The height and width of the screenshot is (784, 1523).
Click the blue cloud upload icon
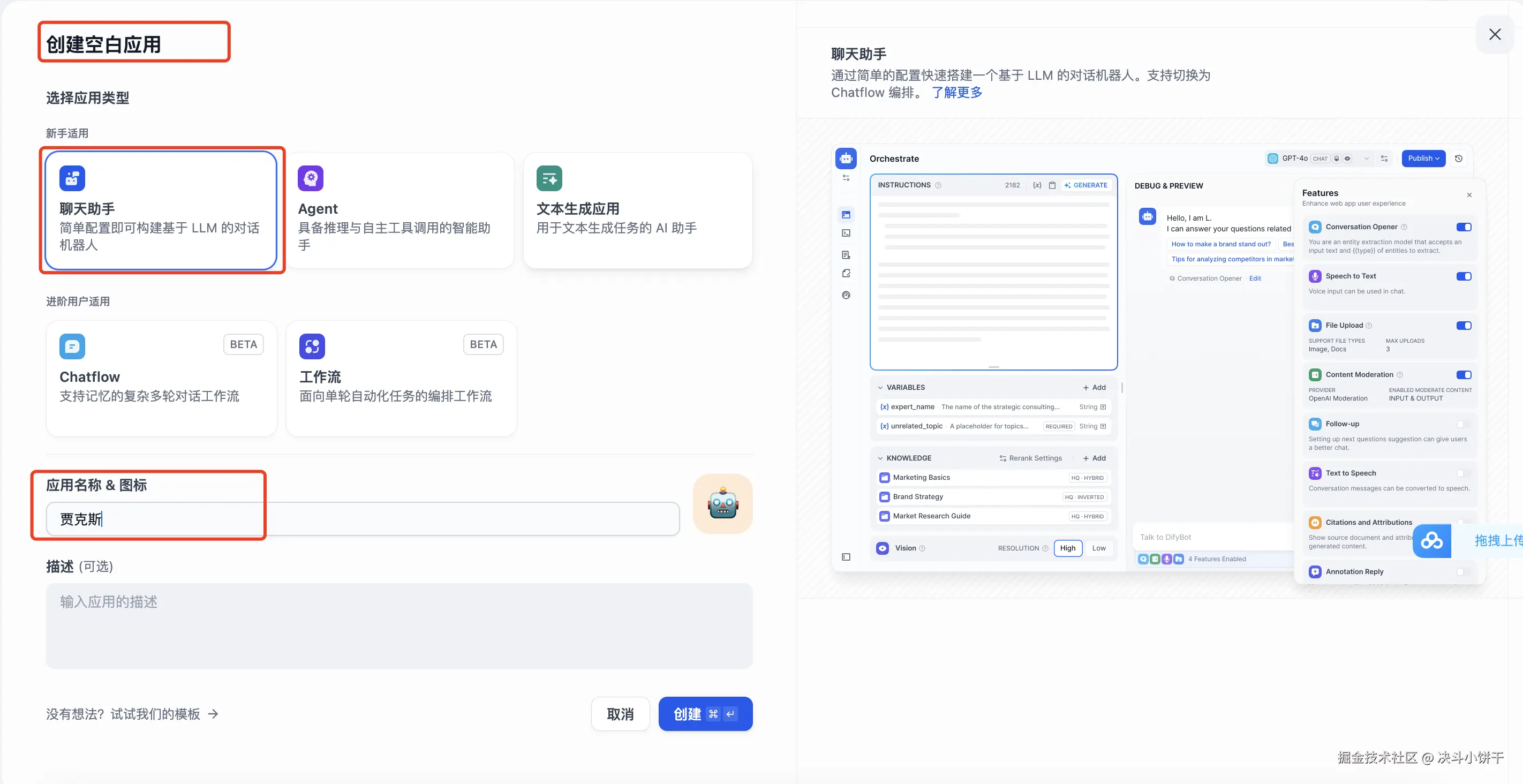click(1431, 540)
